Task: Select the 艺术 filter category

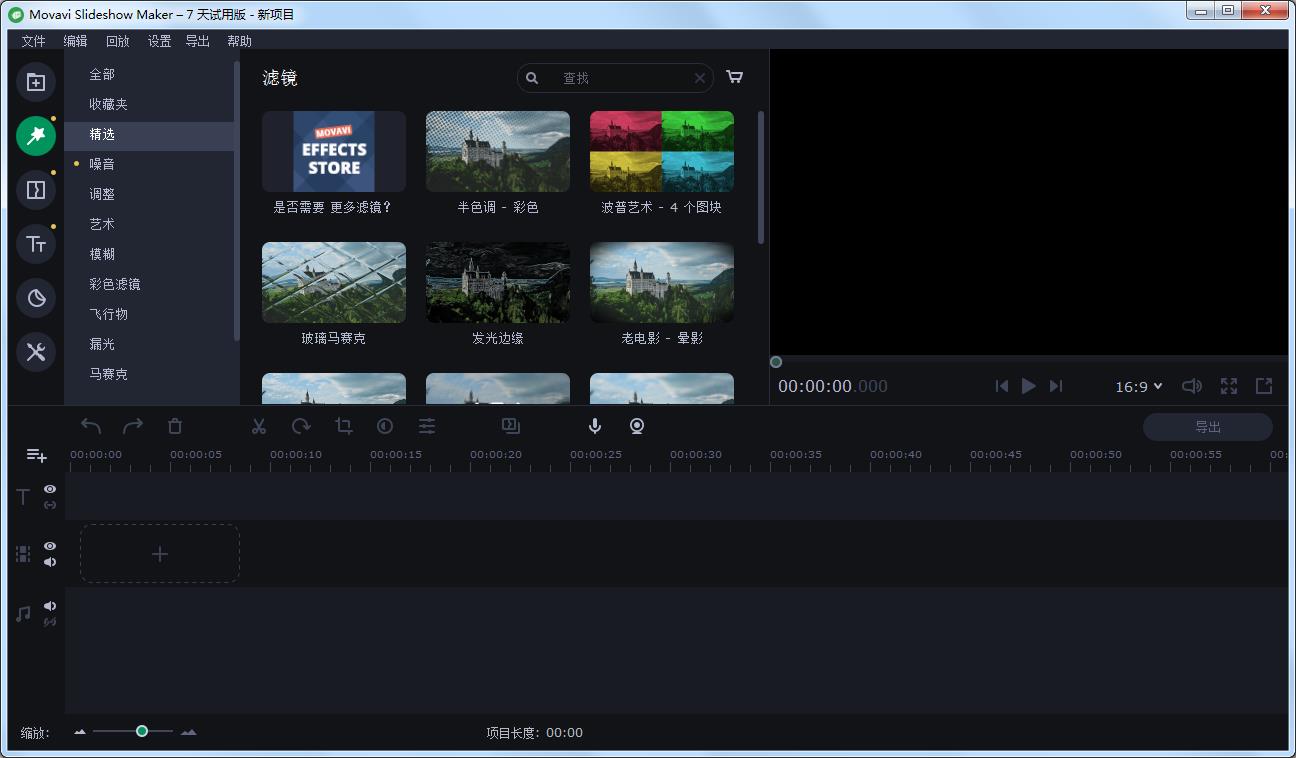Action: (102, 224)
